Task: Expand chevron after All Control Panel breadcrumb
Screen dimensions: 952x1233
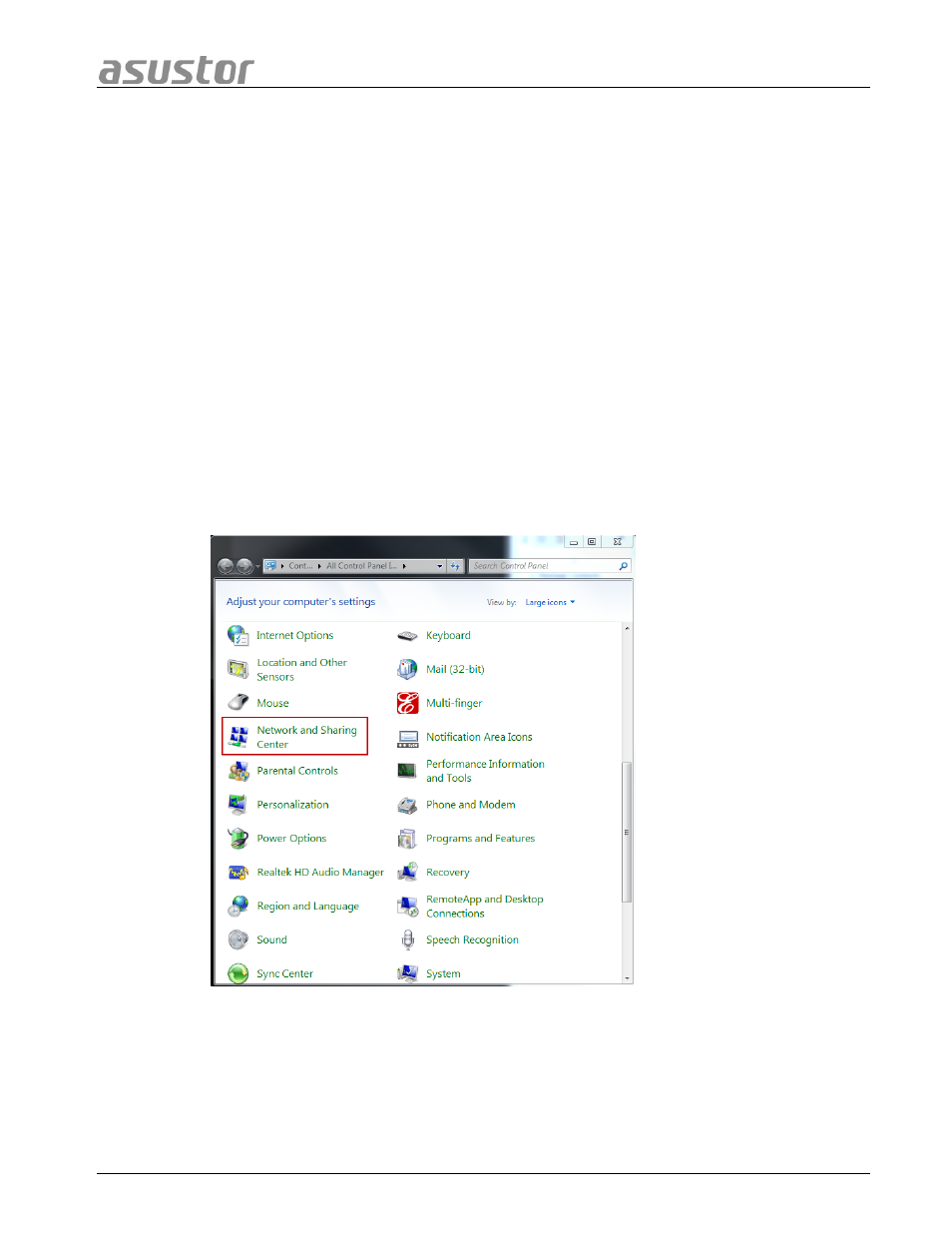Action: [x=404, y=566]
